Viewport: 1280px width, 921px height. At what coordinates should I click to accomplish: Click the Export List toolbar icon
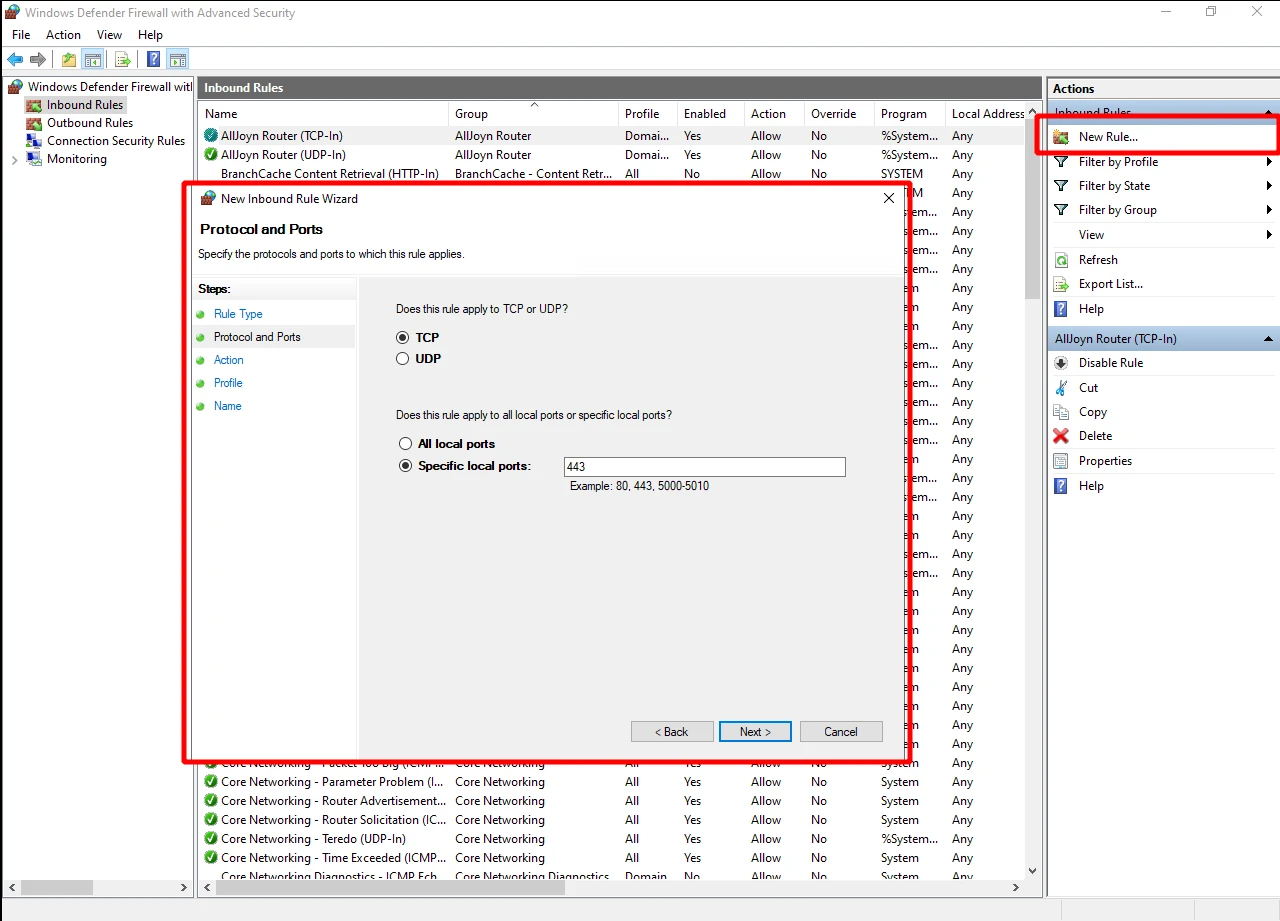click(x=122, y=60)
